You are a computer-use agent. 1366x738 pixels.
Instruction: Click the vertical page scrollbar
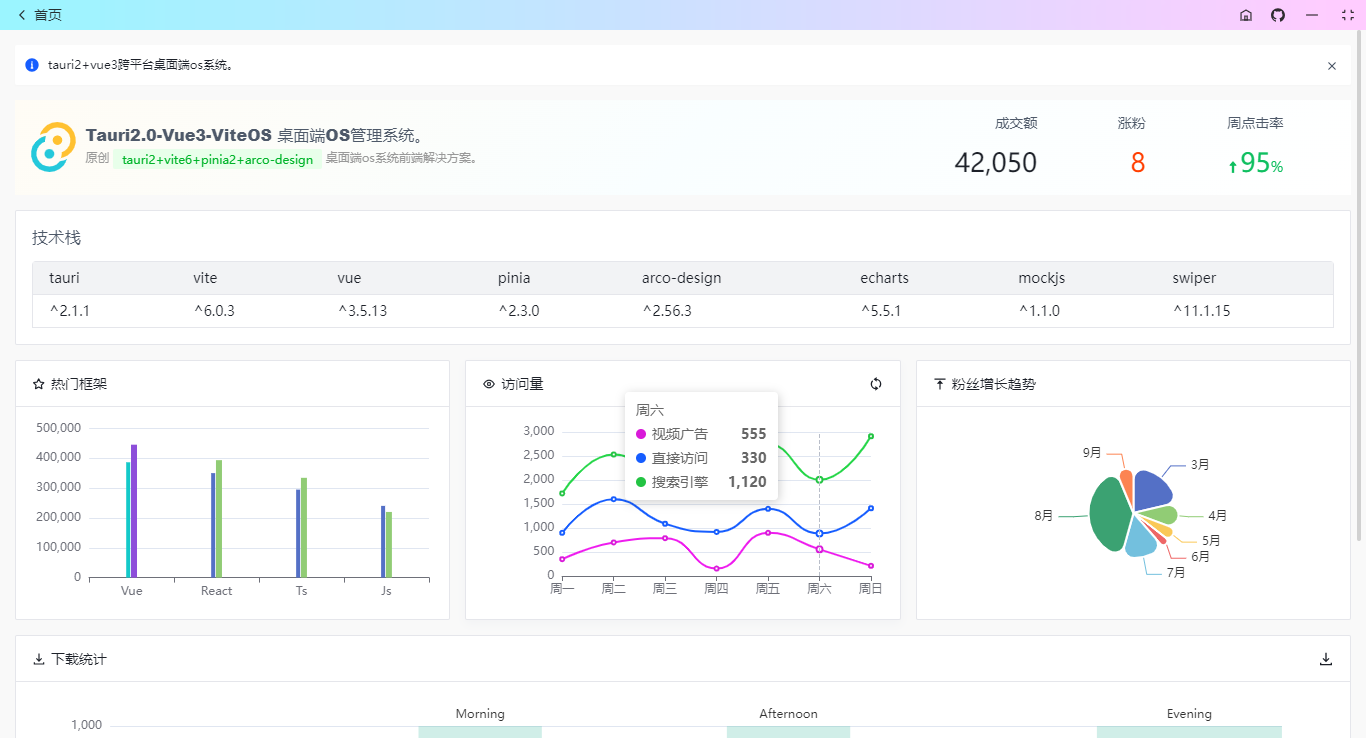1360,285
